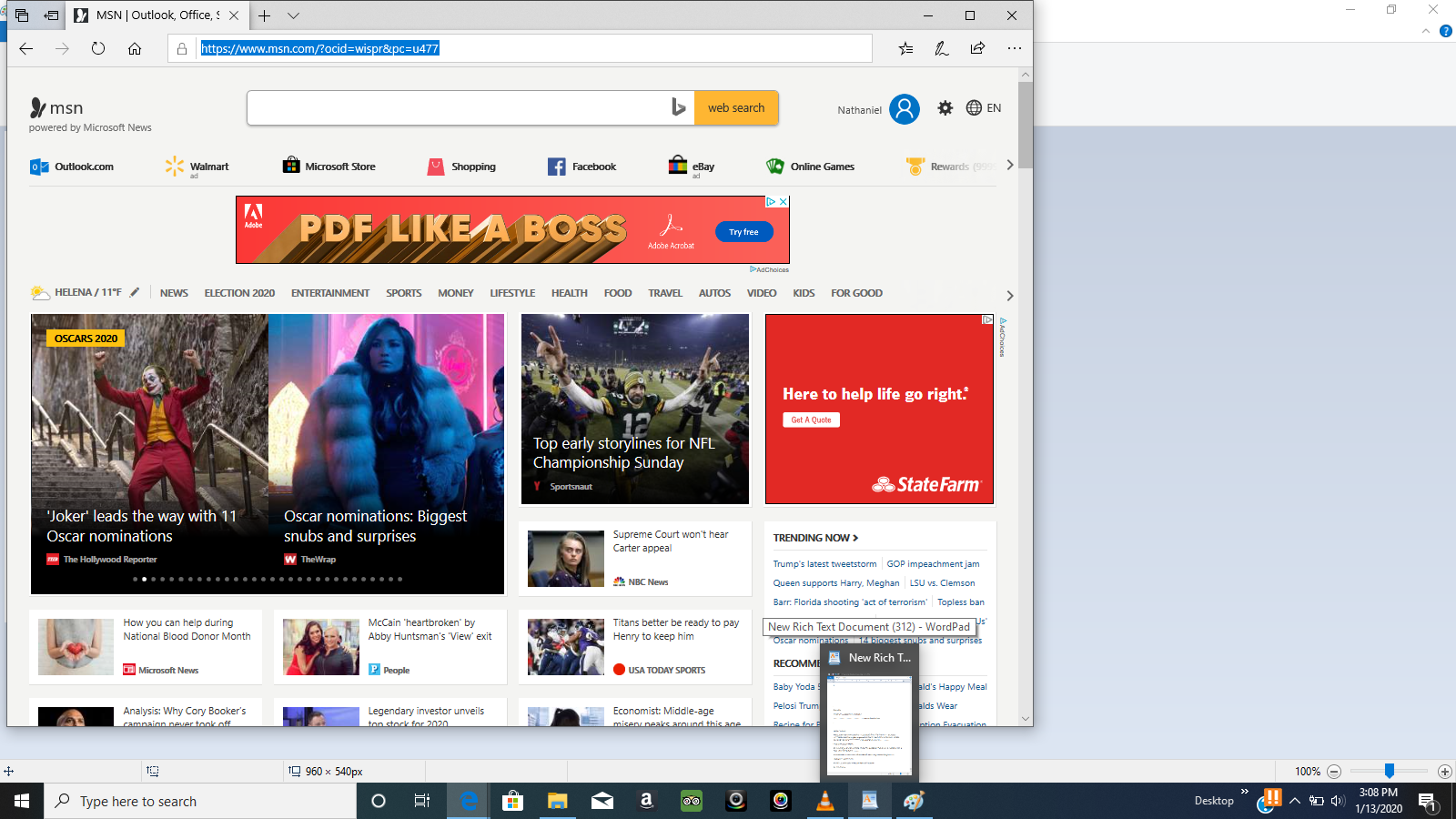Expand the tab previews chevron
1456x819 pixels.
(293, 15)
